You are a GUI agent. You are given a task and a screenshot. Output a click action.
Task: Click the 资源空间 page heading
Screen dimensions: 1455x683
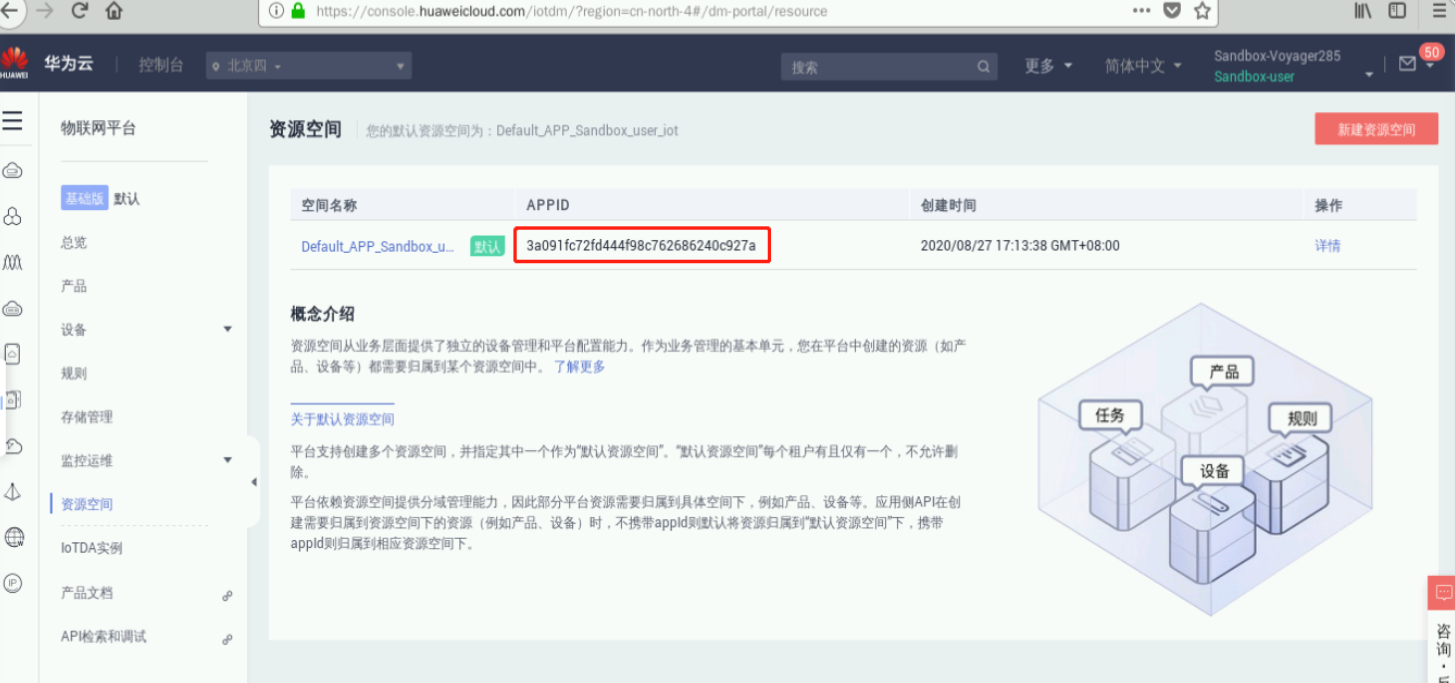305,129
